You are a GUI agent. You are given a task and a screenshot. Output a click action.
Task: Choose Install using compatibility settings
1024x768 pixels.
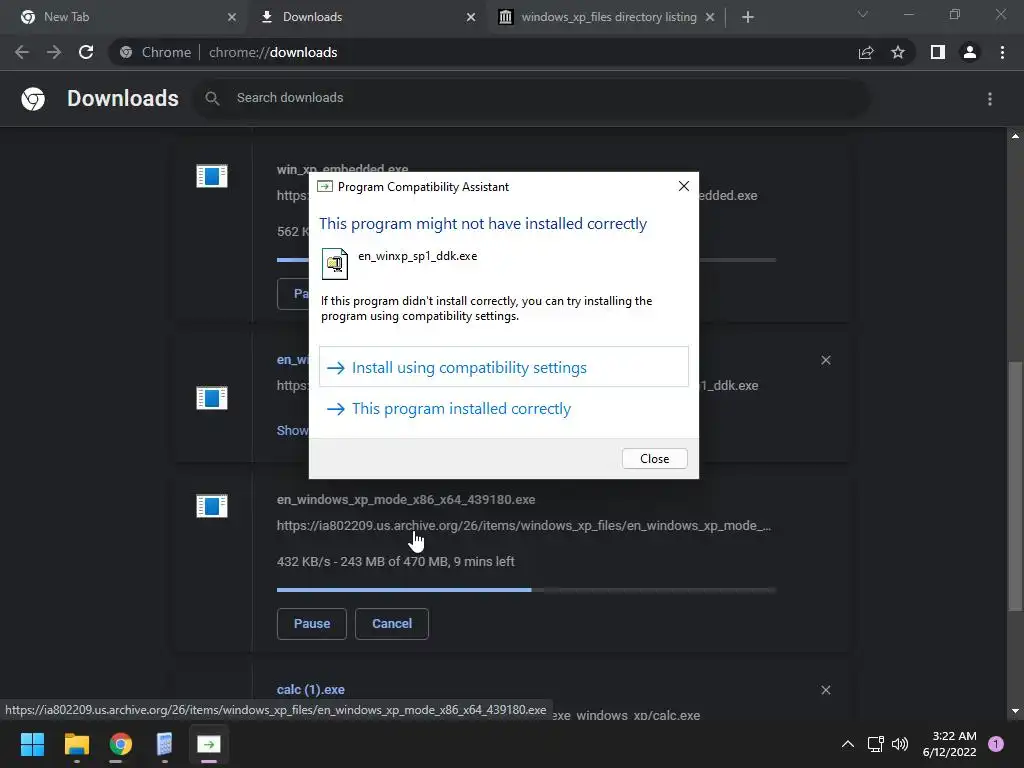(x=504, y=367)
